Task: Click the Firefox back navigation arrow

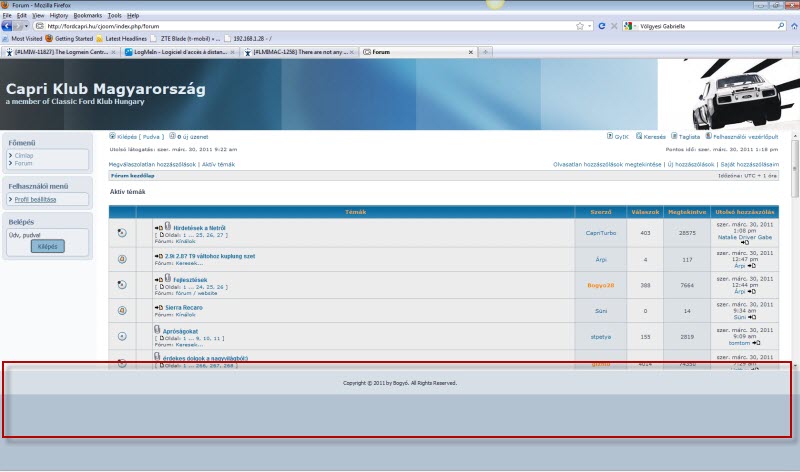Action: (x=11, y=25)
